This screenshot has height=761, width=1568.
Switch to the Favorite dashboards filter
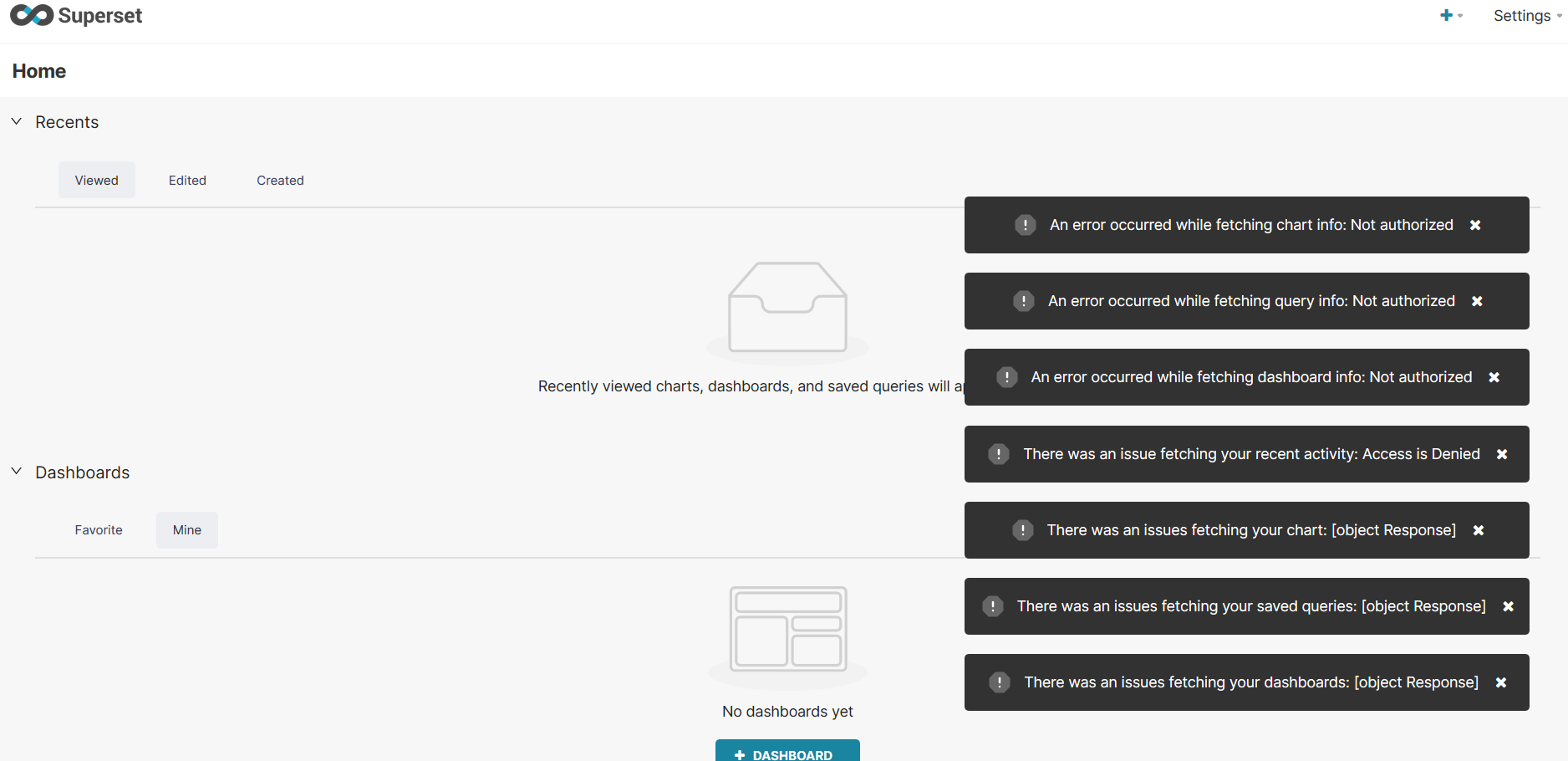tap(98, 529)
